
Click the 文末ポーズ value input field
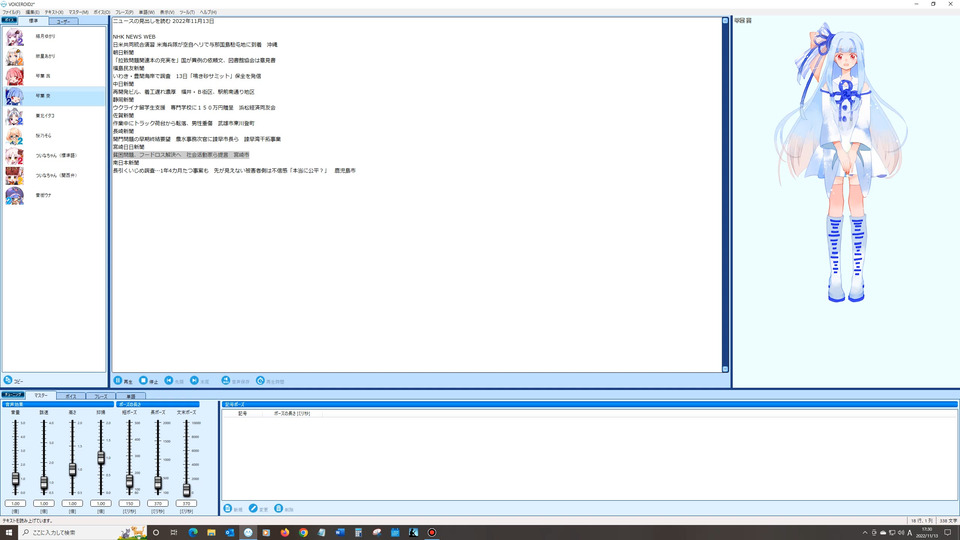(186, 503)
